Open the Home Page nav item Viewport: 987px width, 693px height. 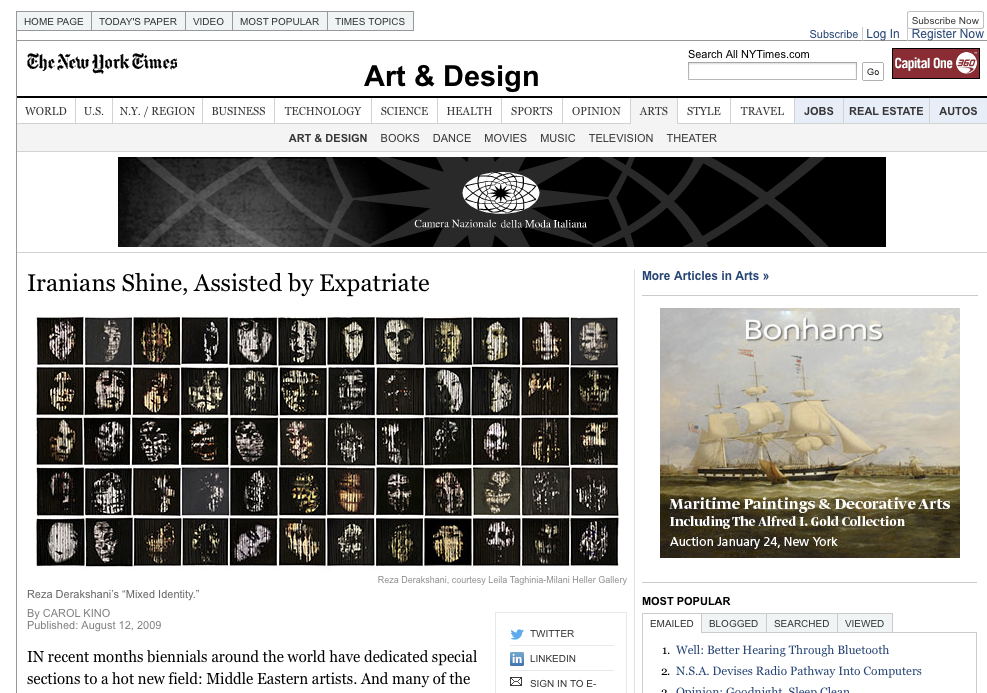pos(54,21)
